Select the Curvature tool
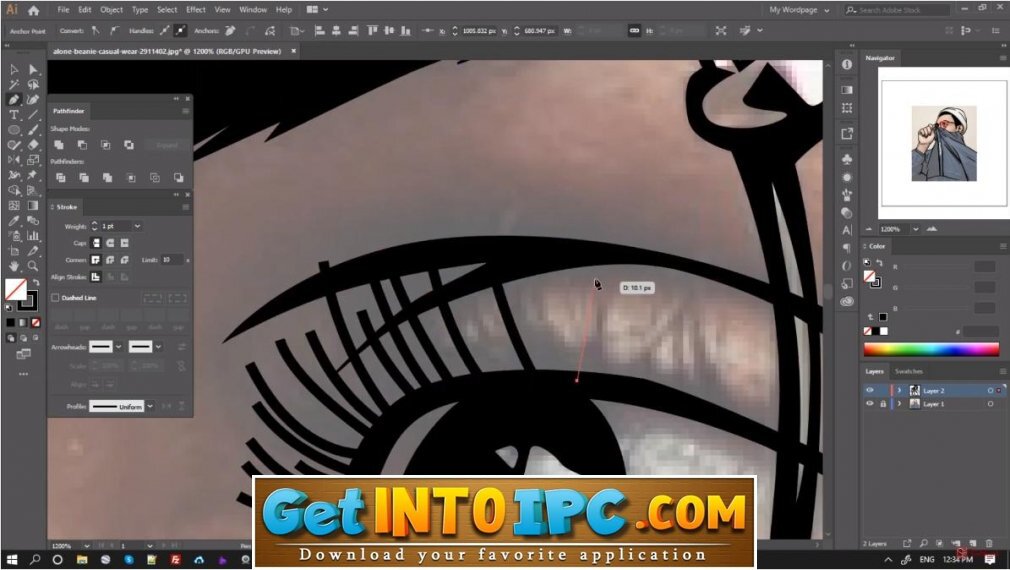 click(33, 100)
